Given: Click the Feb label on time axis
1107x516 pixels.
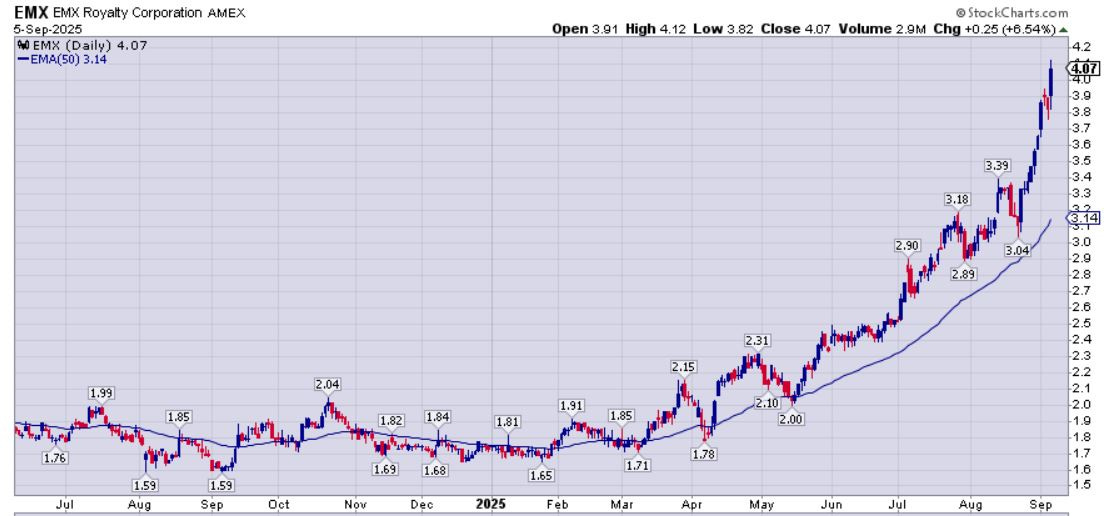Looking at the screenshot, I should 557,505.
